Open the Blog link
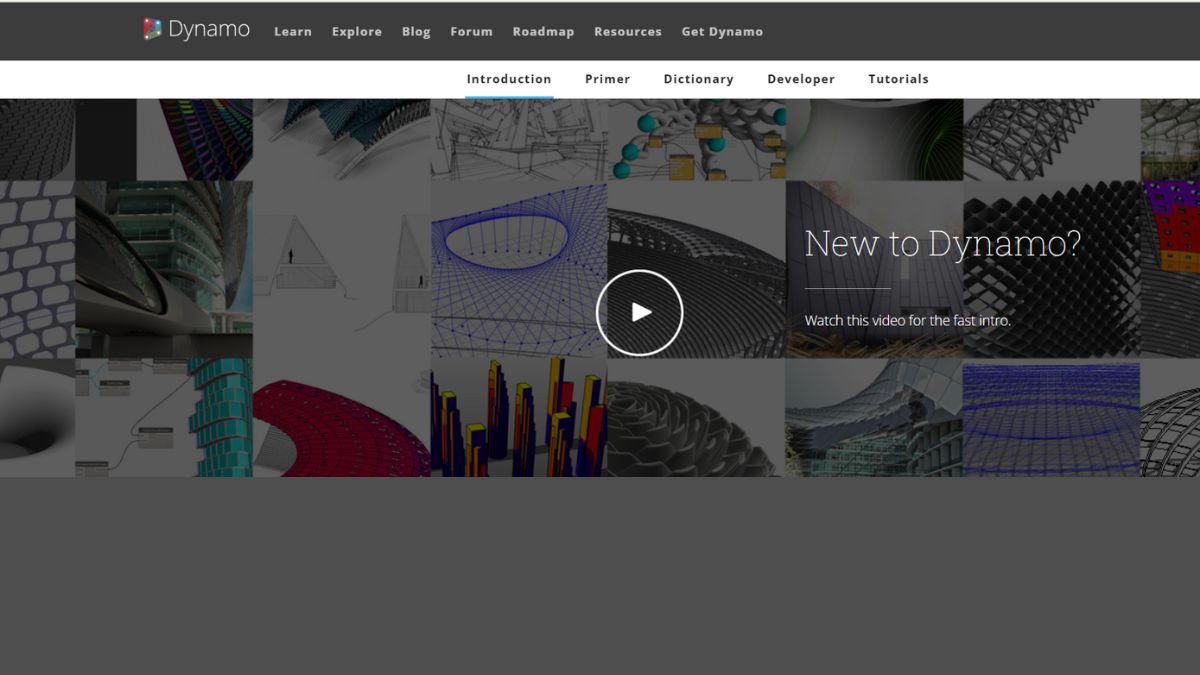The height and width of the screenshot is (675, 1200). coord(416,32)
